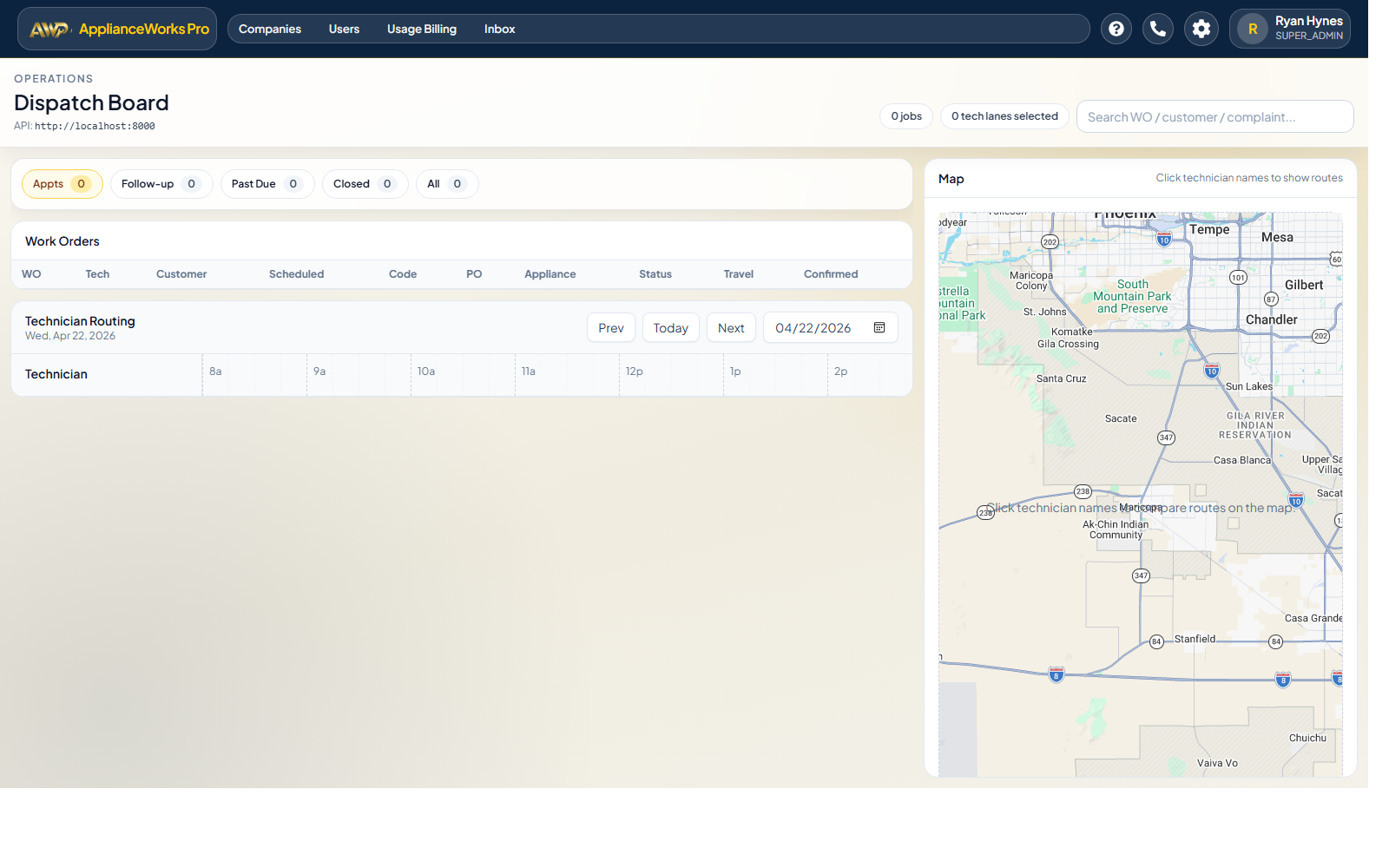1389x868 pixels.
Task: Select the Past Due filter tab
Action: (x=267, y=184)
